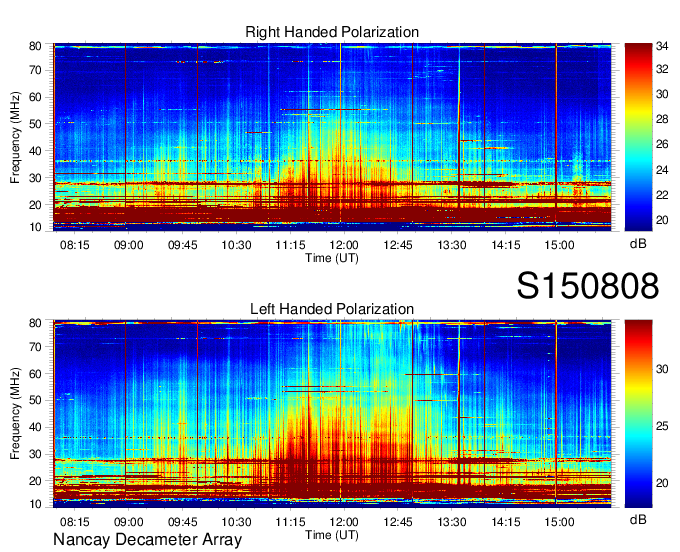Click the 28 value on top colorbar
680x552 pixels.
(x=662, y=119)
